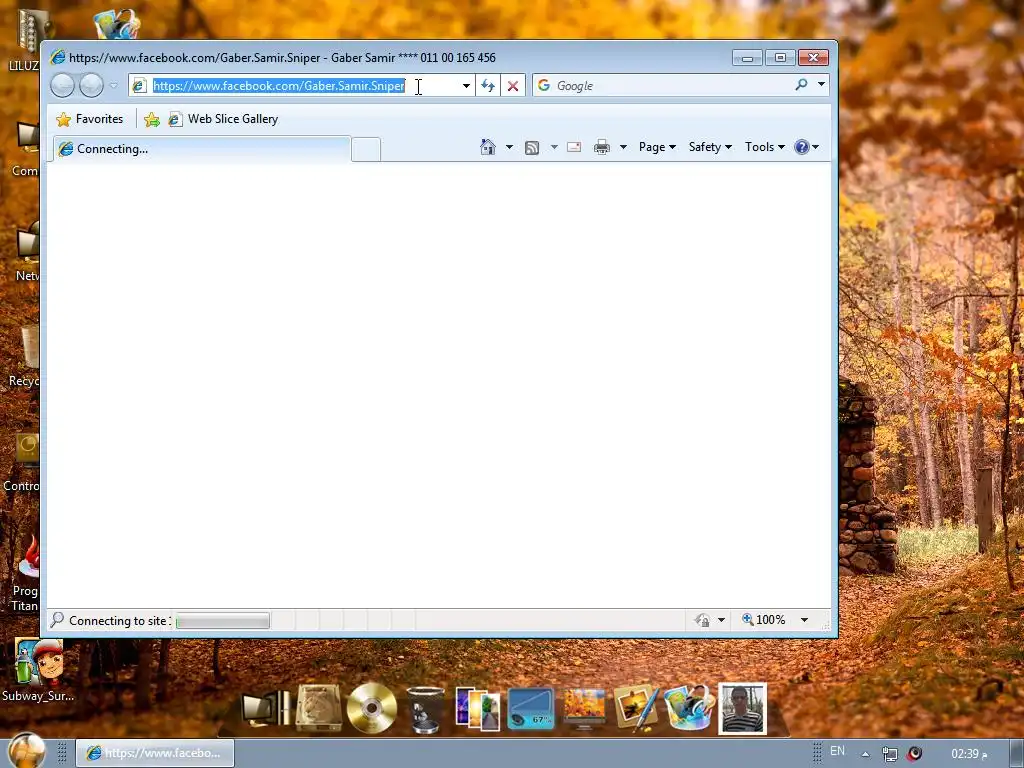Click the Home page icon
The width and height of the screenshot is (1024, 768).
pos(488,147)
